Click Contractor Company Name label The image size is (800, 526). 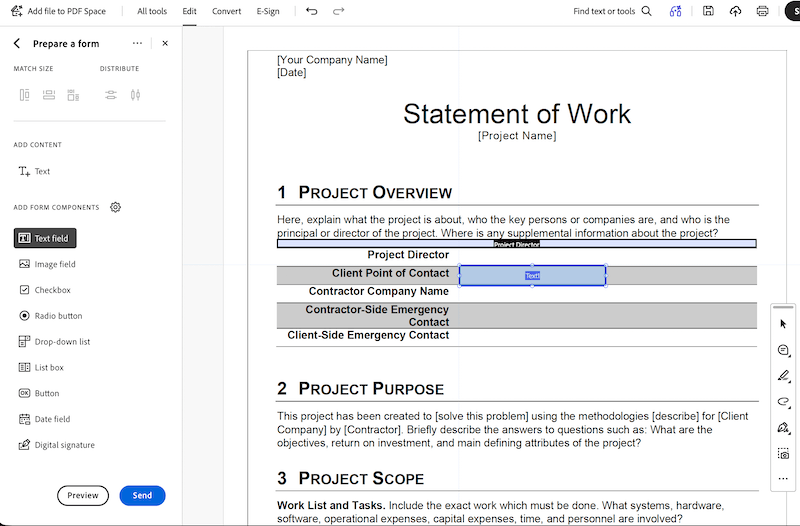pyautogui.click(x=379, y=291)
